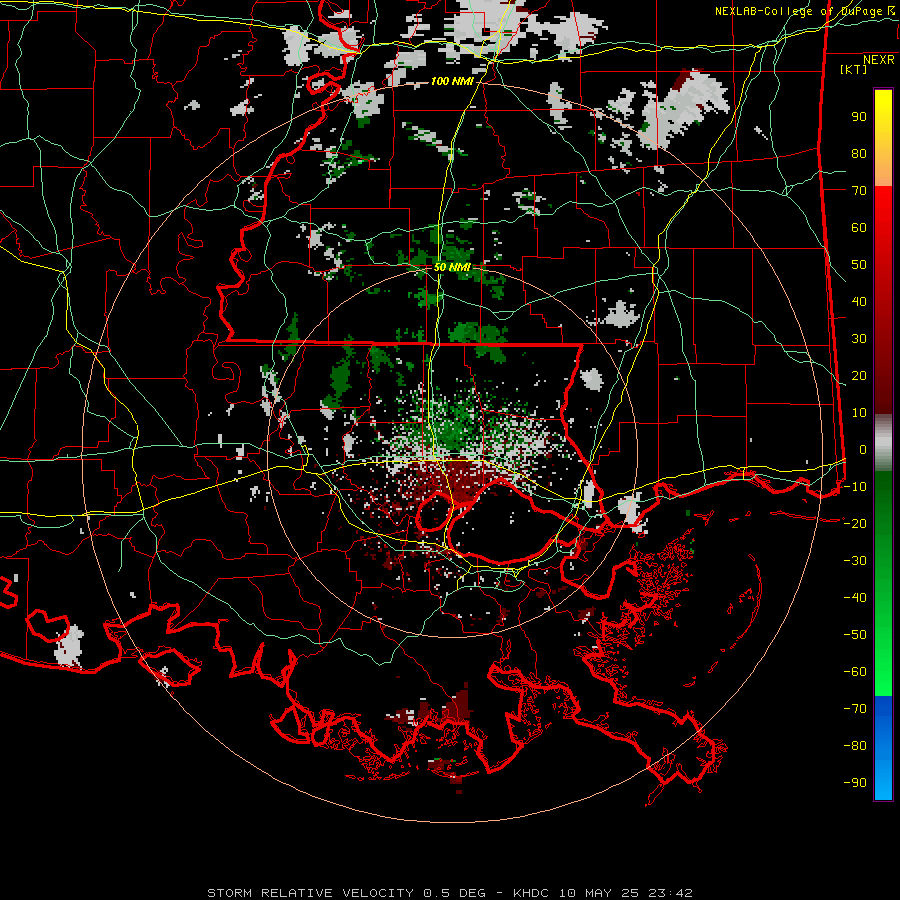Click the 30 value on the velocity scale
The image size is (900, 900).
(859, 339)
